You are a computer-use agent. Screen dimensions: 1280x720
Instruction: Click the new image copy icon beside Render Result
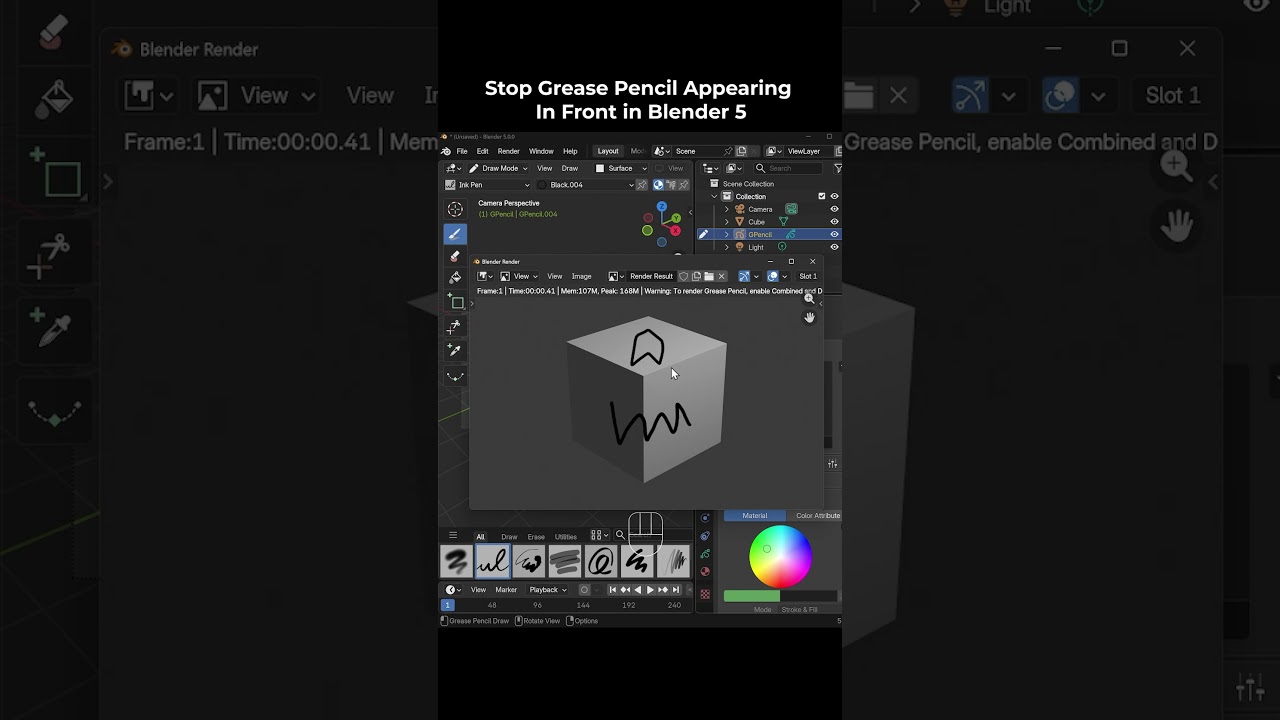(696, 276)
